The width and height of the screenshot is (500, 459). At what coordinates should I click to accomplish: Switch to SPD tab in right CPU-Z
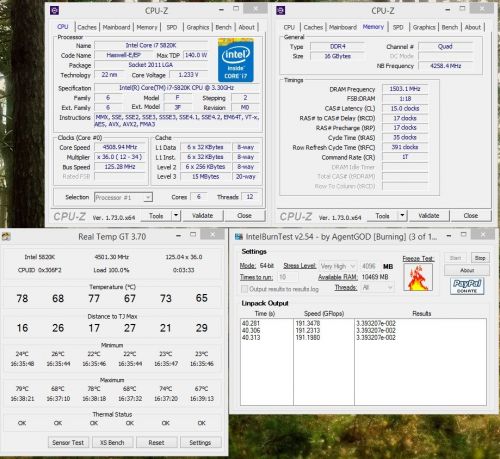tap(398, 27)
